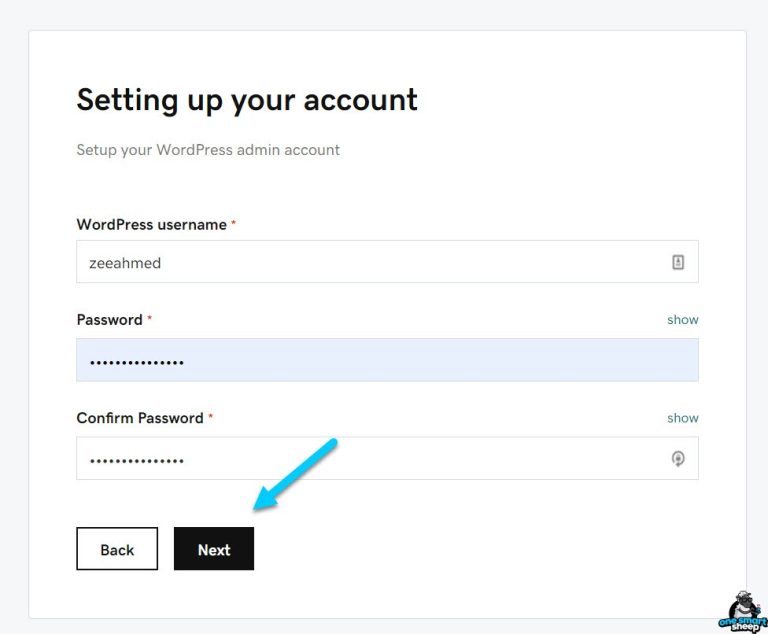The height and width of the screenshot is (634, 768).
Task: Click the blue arrow annotation
Action: pyautogui.click(x=296, y=473)
